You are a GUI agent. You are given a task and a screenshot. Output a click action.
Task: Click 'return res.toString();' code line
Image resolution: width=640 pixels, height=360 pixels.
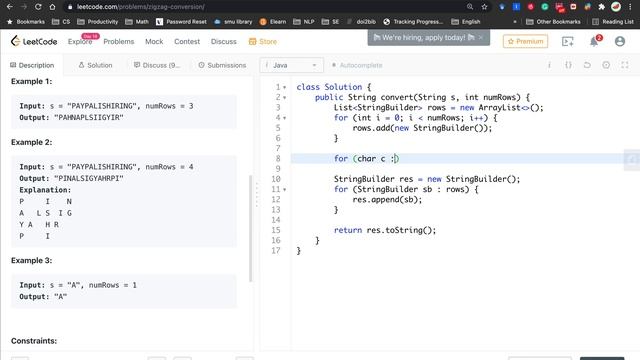[x=384, y=230]
